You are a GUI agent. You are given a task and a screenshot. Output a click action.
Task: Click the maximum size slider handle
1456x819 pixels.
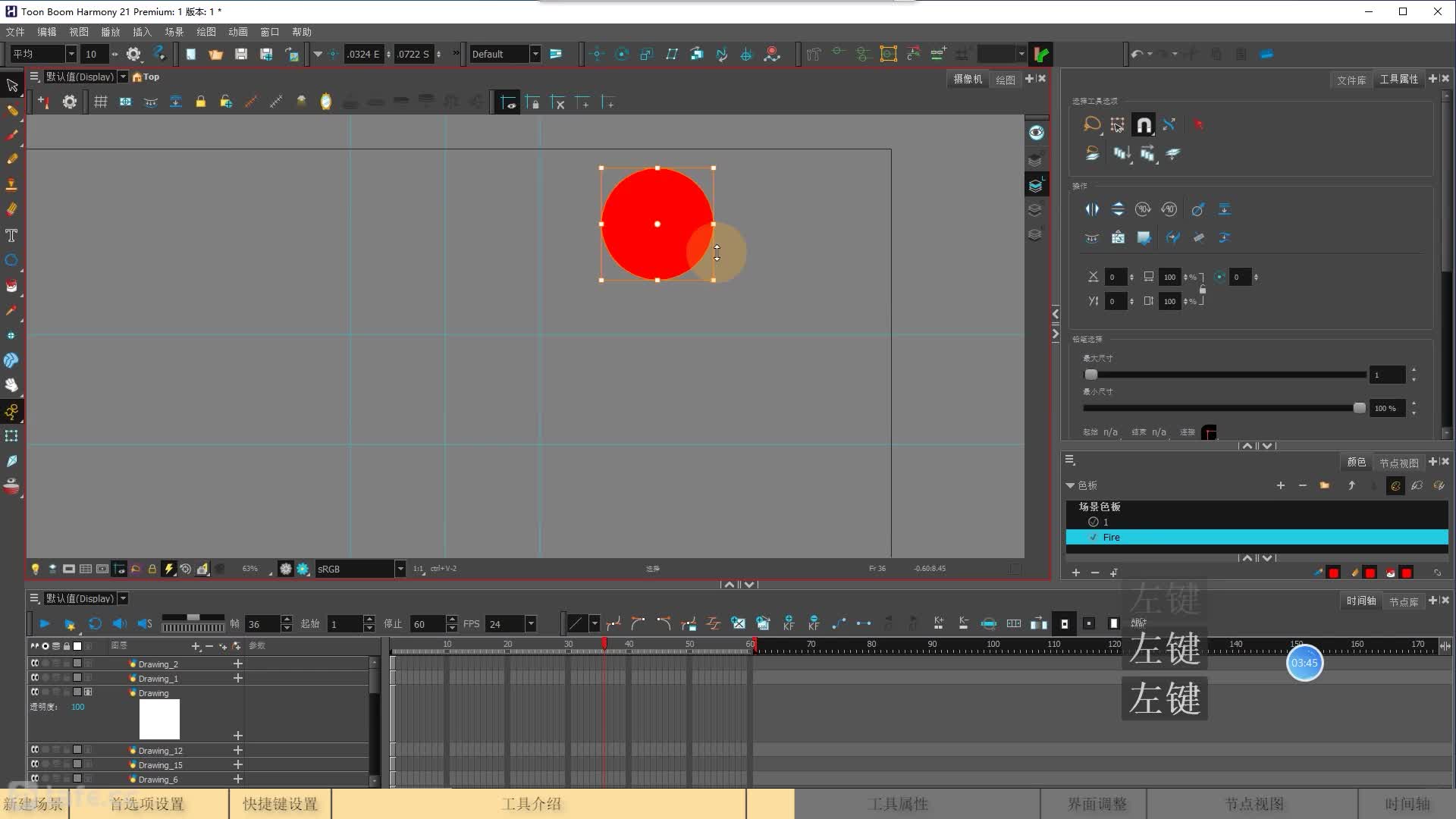point(1091,375)
